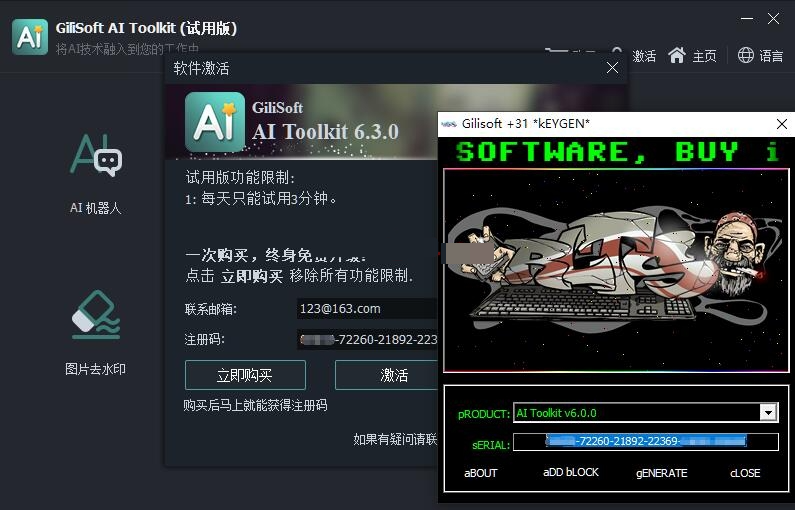Click the globe icon for 语言
The image size is (795, 510).
click(746, 55)
